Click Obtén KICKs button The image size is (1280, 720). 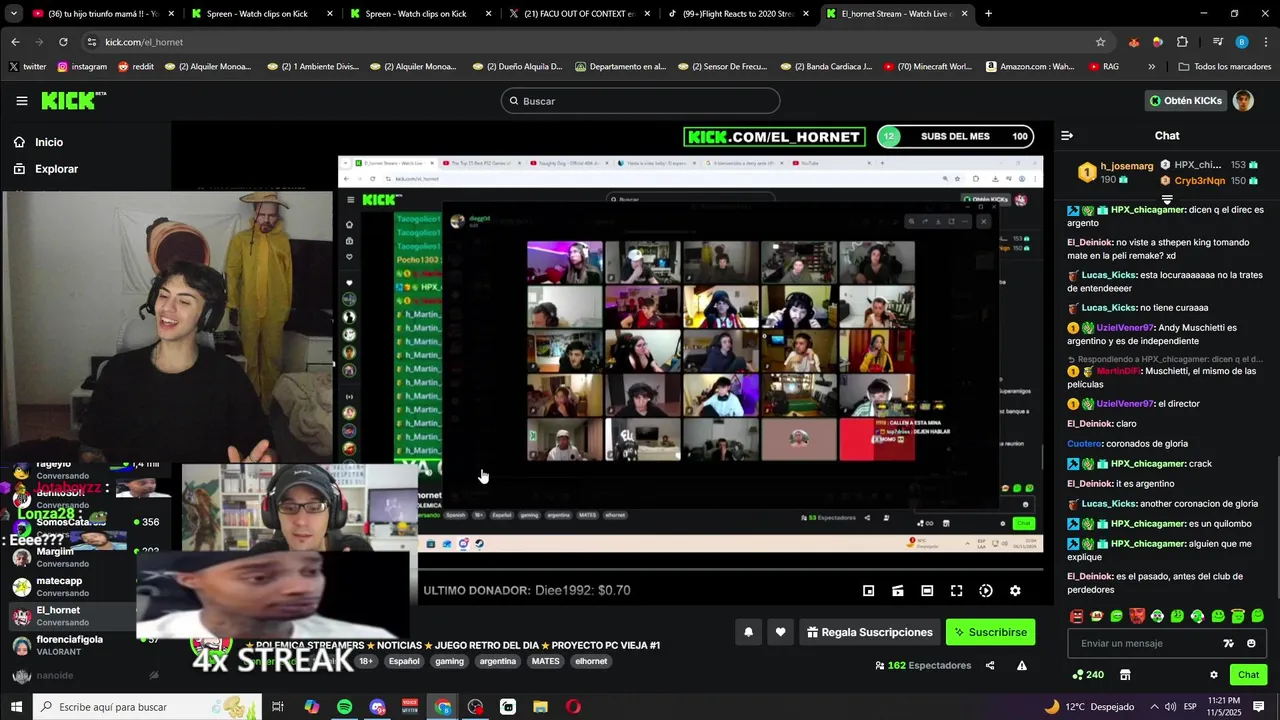(1185, 101)
